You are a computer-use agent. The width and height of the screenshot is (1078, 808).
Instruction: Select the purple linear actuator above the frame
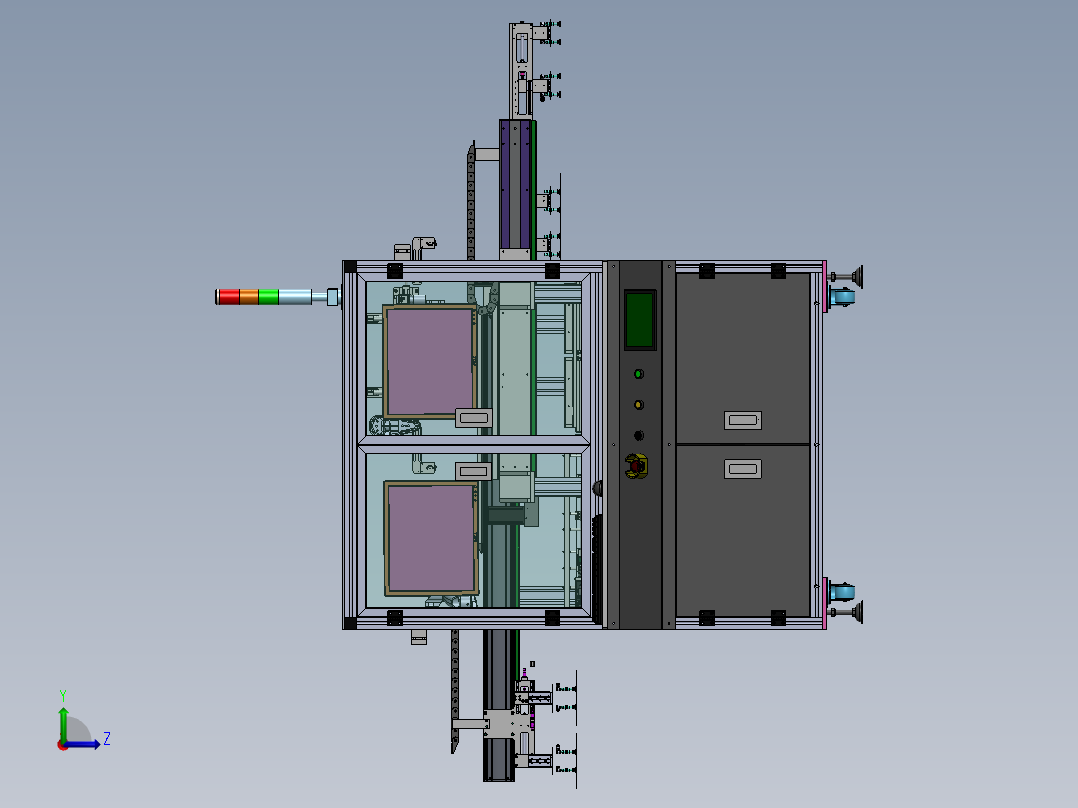pos(517,184)
